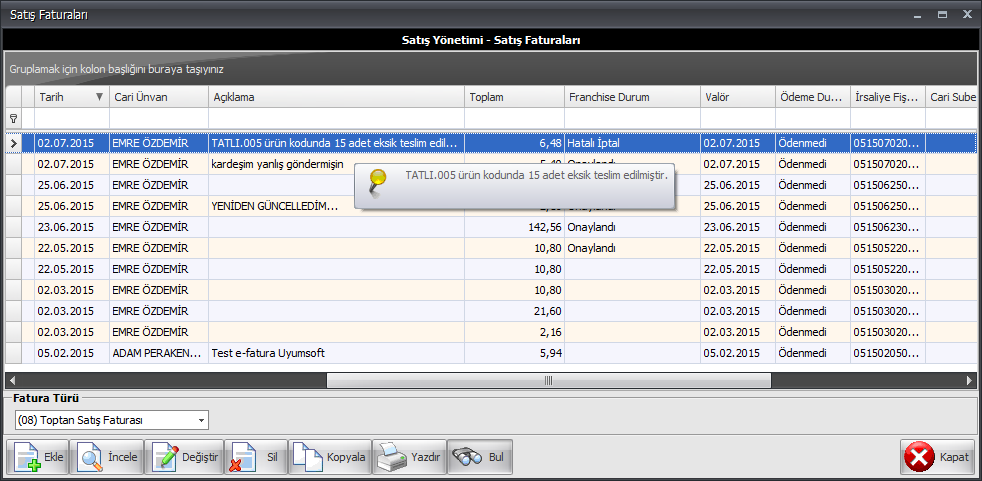Click the Açıklama filter input cell
The image size is (982, 481).
(x=336, y=118)
